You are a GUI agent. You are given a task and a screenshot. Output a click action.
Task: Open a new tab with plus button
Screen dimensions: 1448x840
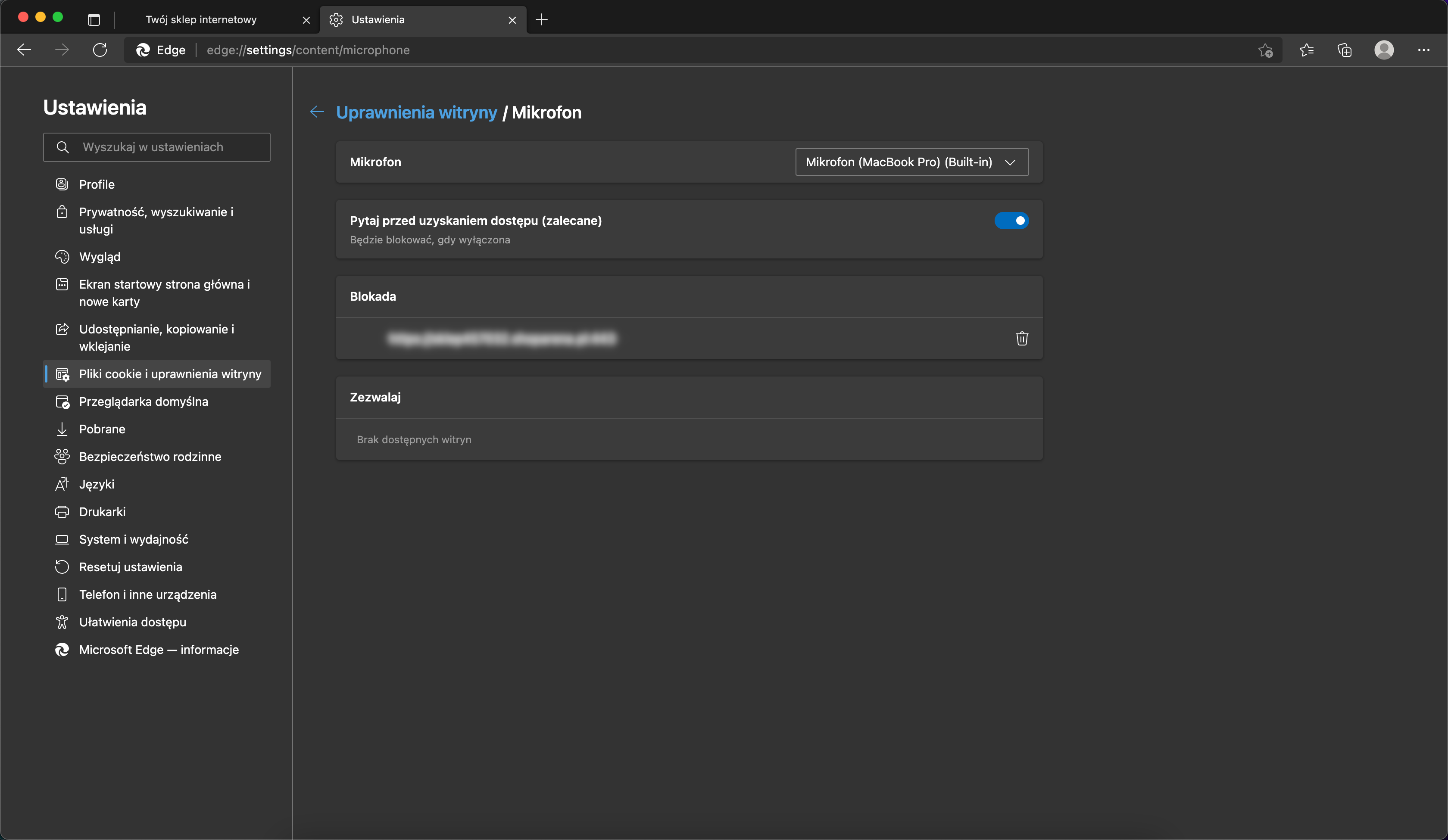pyautogui.click(x=541, y=20)
